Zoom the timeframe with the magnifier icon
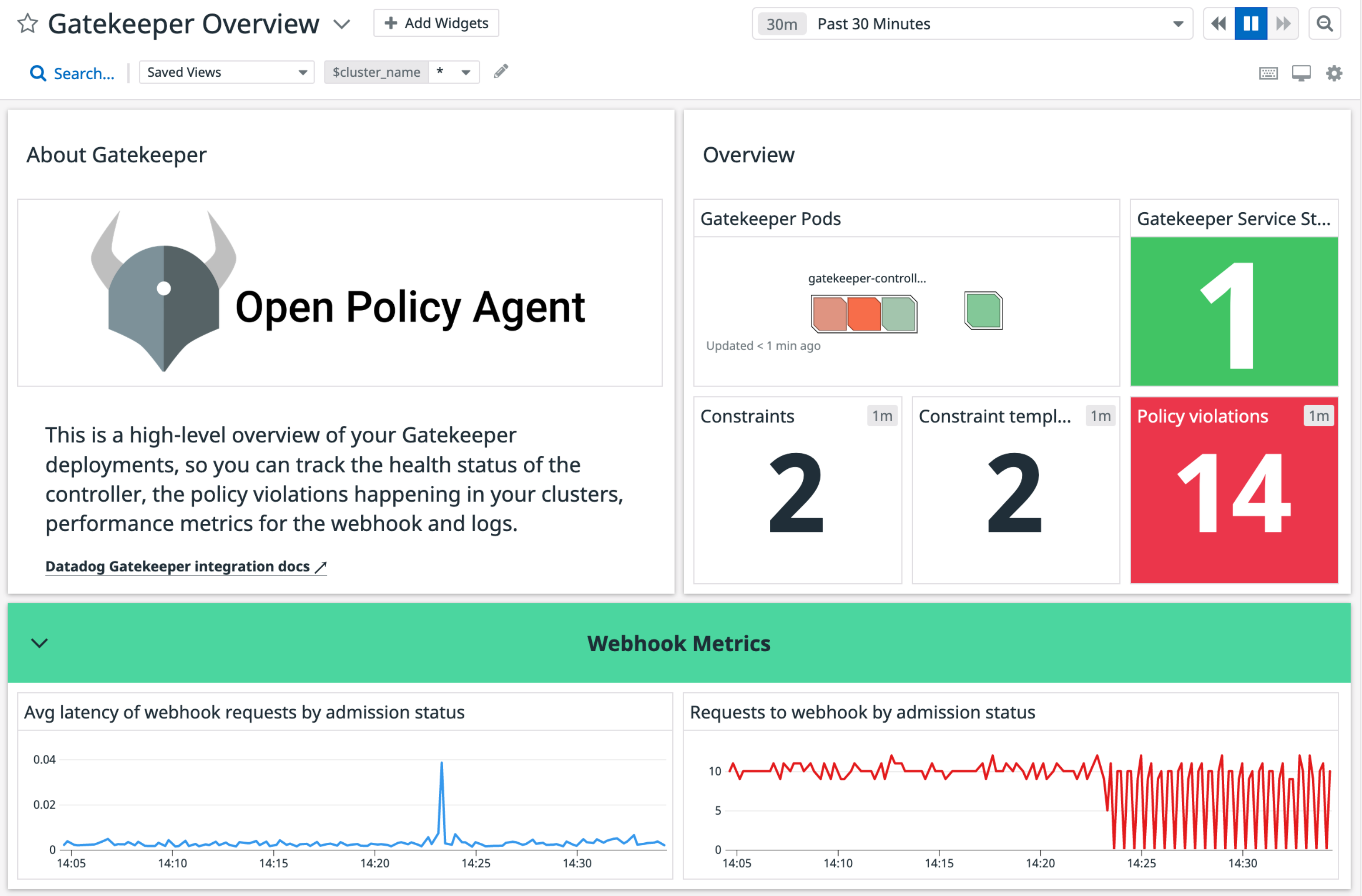The image size is (1362, 896). (x=1325, y=23)
